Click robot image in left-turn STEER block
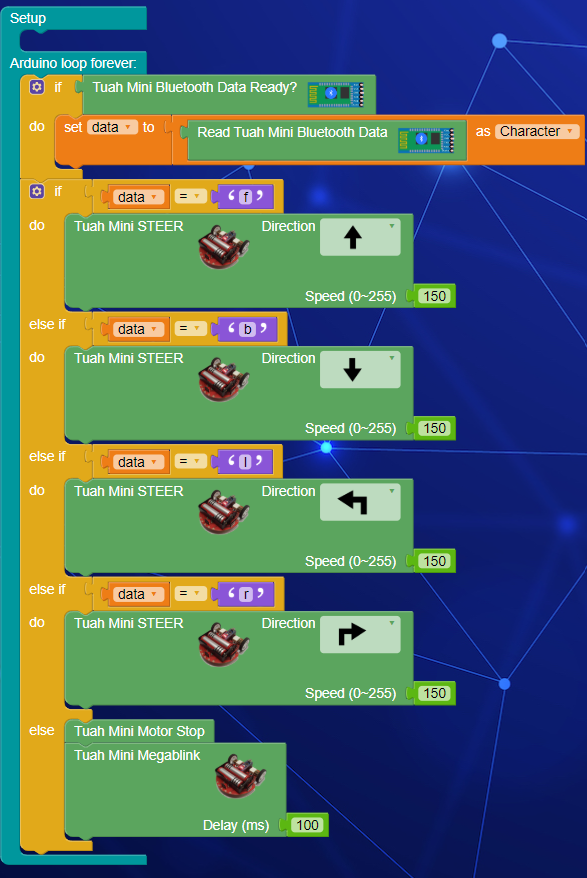The image size is (587, 878). (x=223, y=512)
